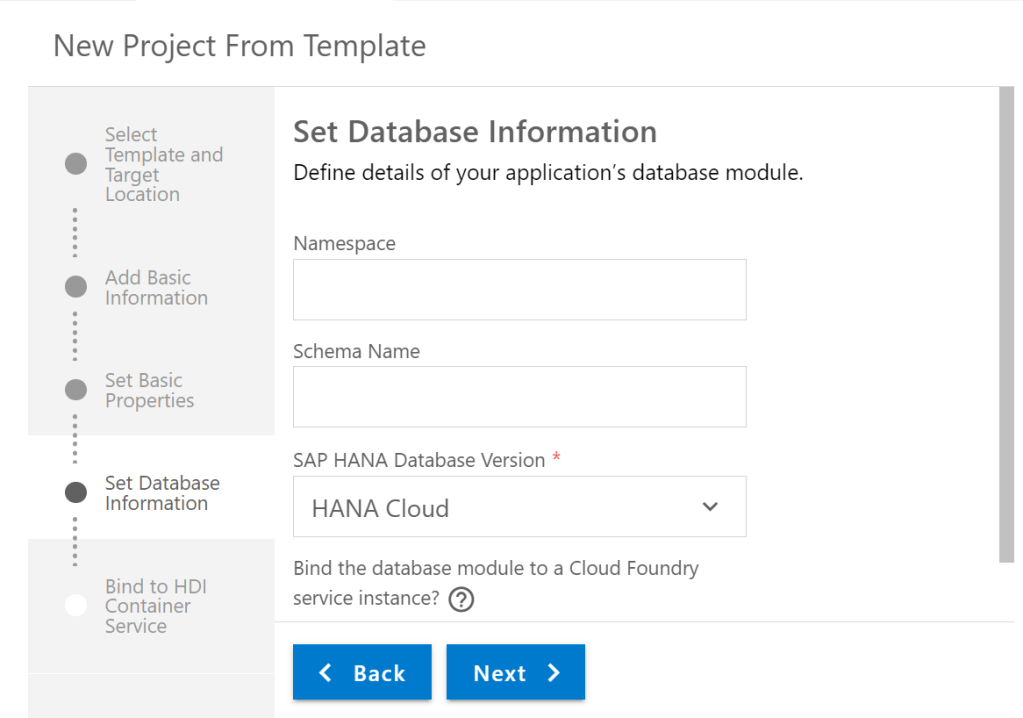
Task: Click into the Schema Name input box
Action: click(x=519, y=397)
